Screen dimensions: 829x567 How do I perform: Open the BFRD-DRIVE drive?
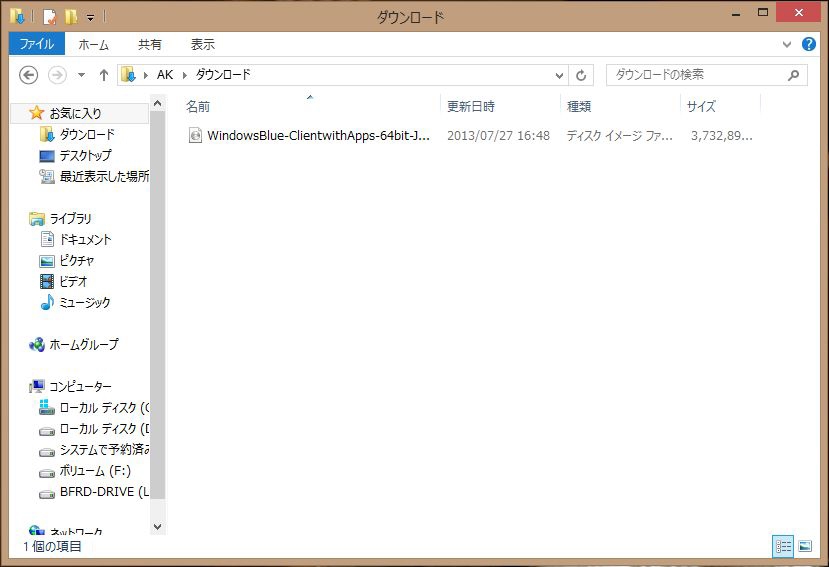tap(104, 492)
